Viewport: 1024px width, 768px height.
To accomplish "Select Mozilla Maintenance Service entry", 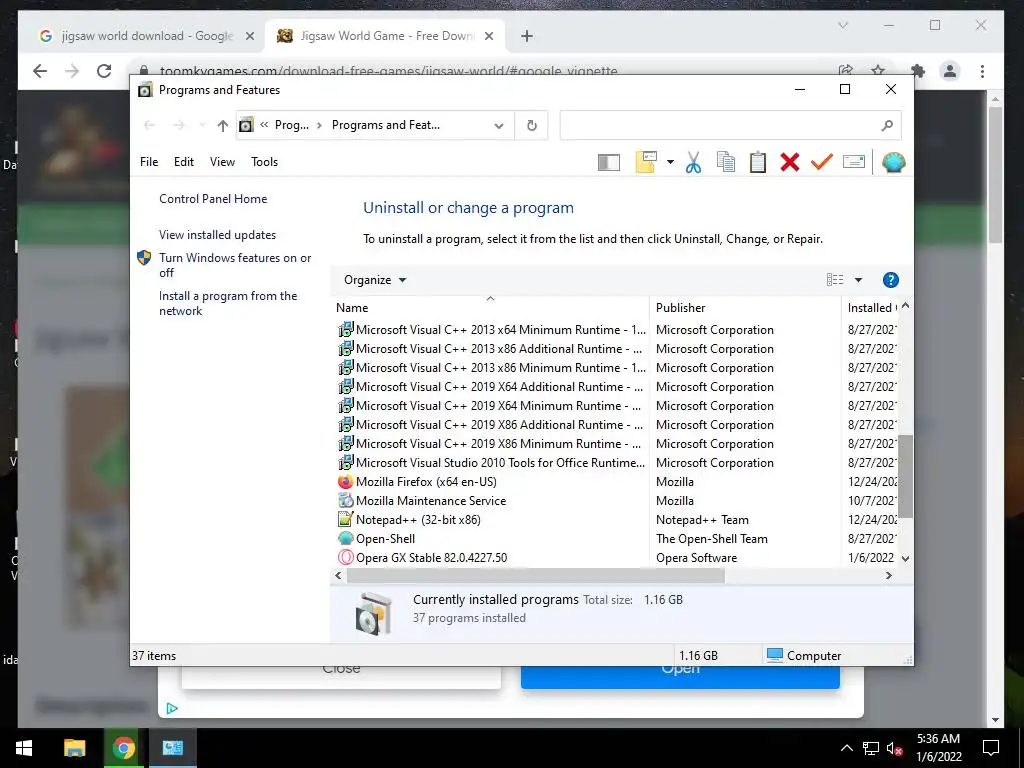I will point(431,501).
